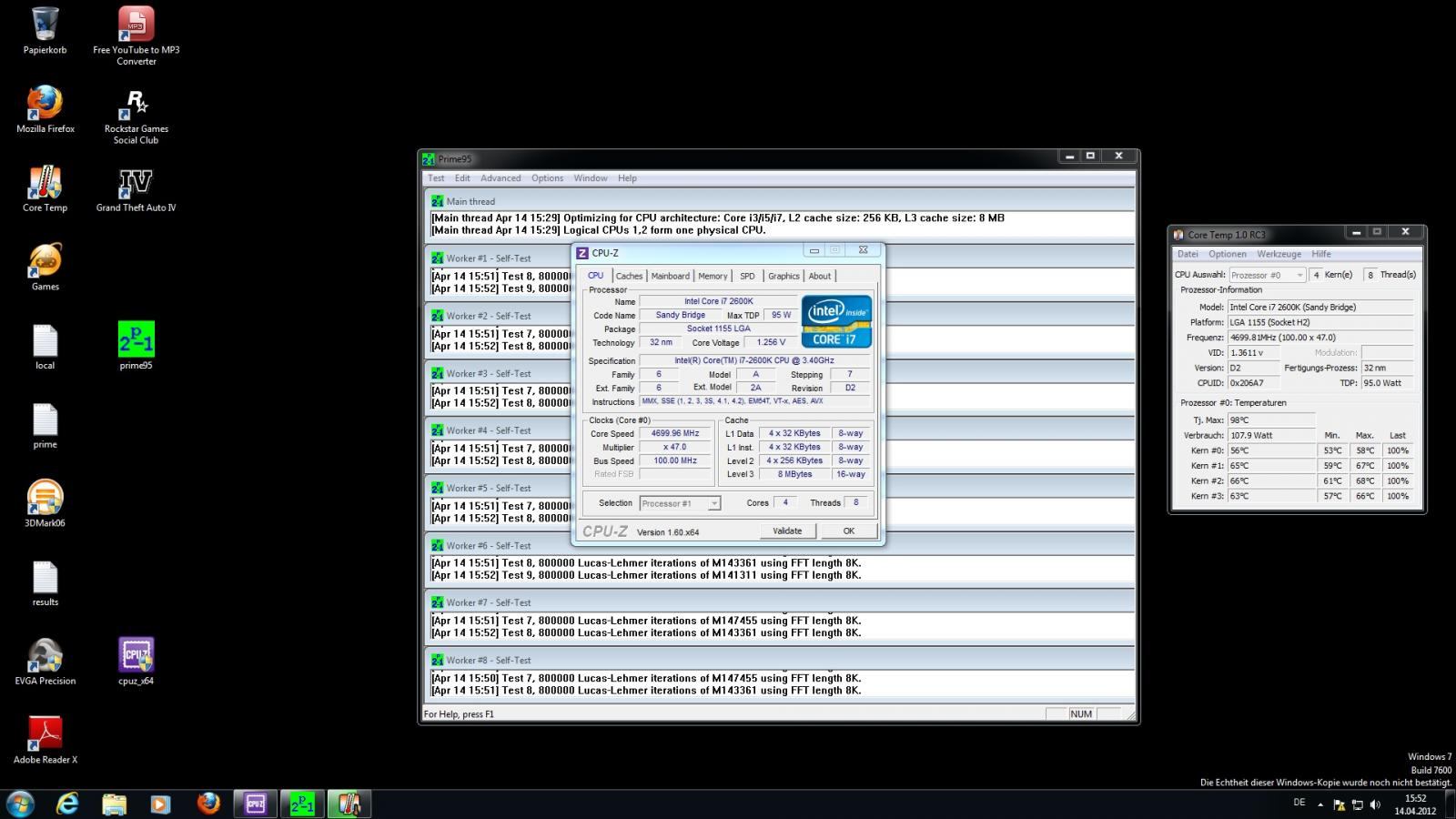Select the Mozilla Firefox desktop shortcut
The image size is (1456, 819).
click(45, 110)
